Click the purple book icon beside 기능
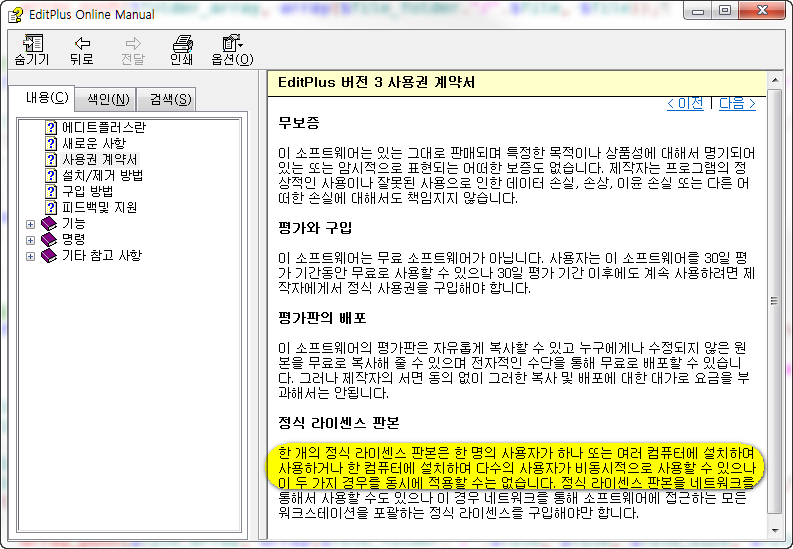The width and height of the screenshot is (793, 549). [x=49, y=223]
